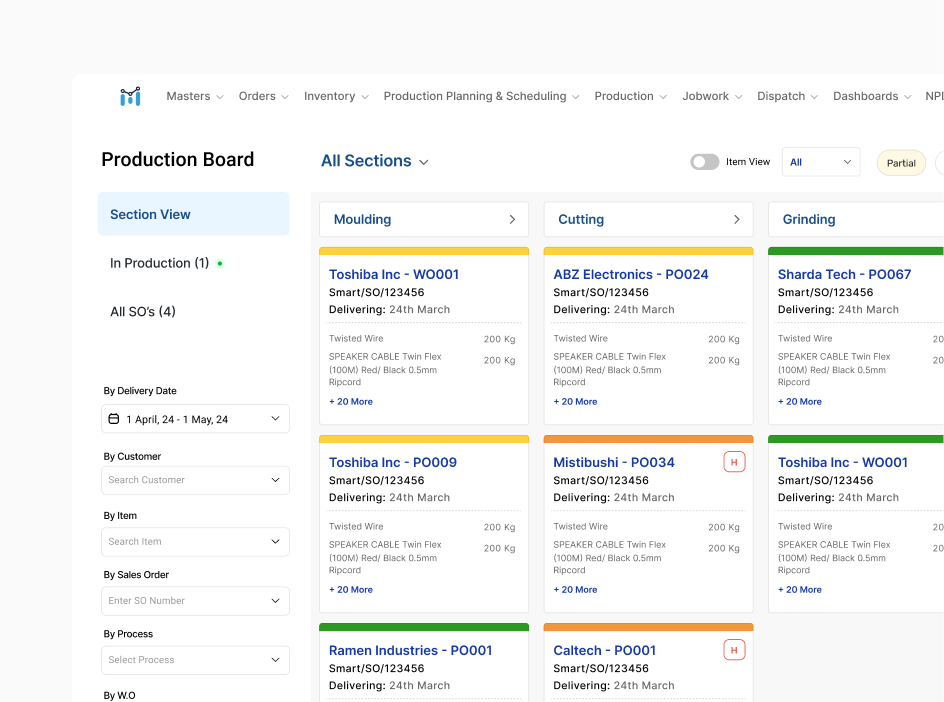Toggle the Item View switch

(x=705, y=162)
